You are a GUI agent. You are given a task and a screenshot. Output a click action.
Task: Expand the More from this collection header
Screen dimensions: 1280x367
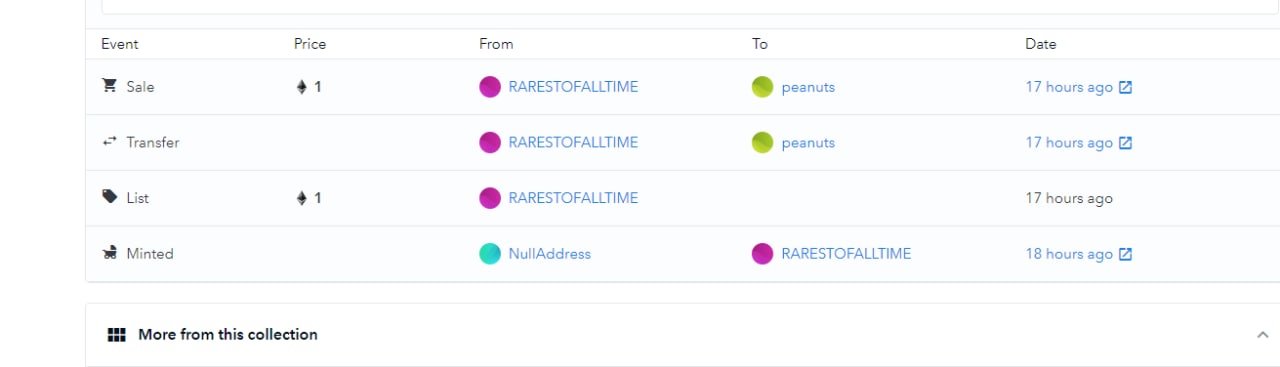682,335
